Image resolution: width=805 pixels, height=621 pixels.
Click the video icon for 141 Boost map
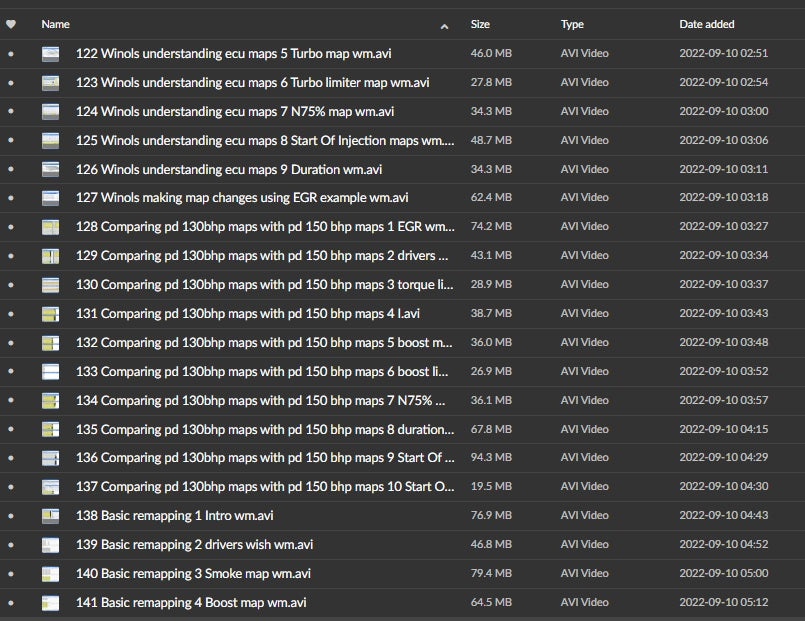click(x=51, y=603)
